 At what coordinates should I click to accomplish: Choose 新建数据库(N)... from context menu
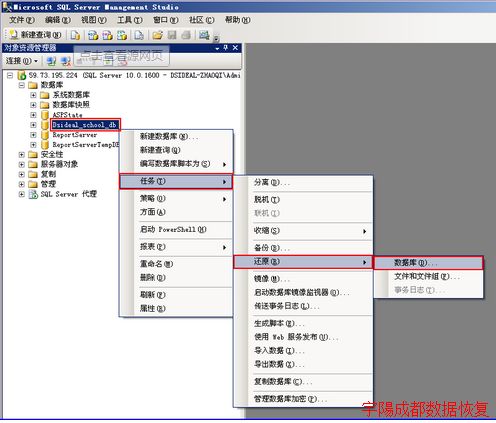pyautogui.click(x=176, y=136)
